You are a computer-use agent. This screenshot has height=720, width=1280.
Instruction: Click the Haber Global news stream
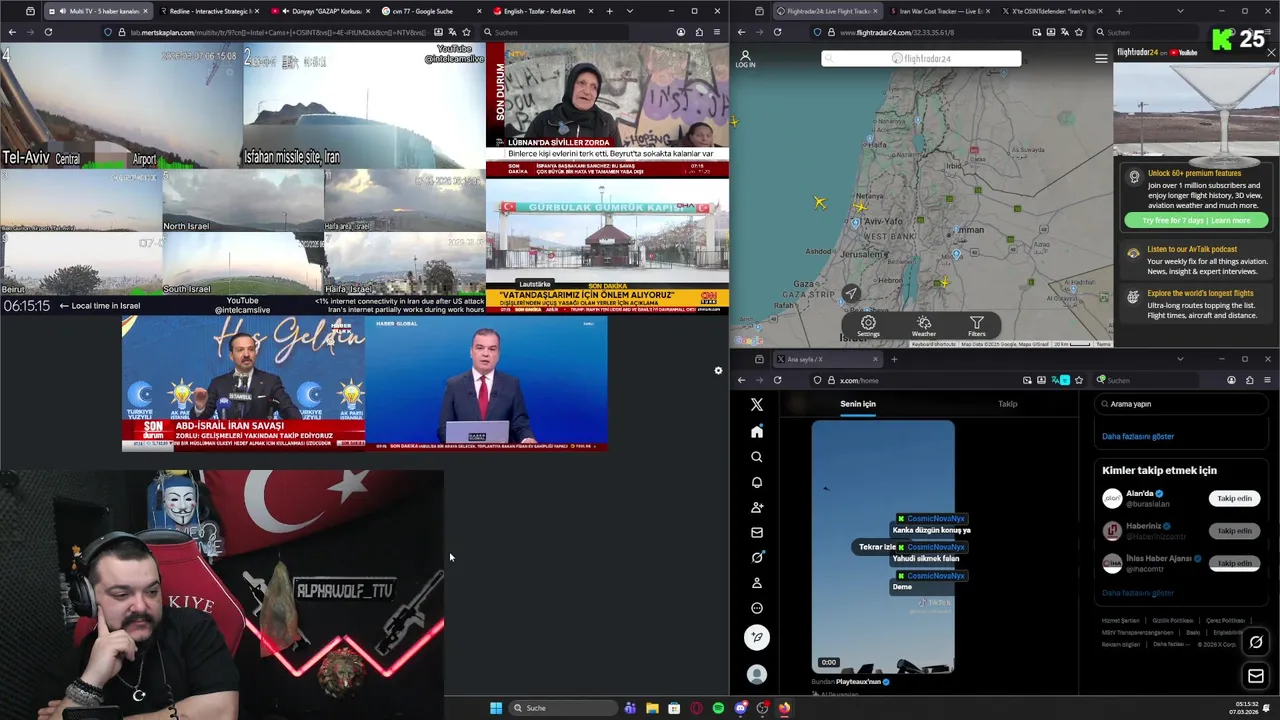pyautogui.click(x=486, y=384)
